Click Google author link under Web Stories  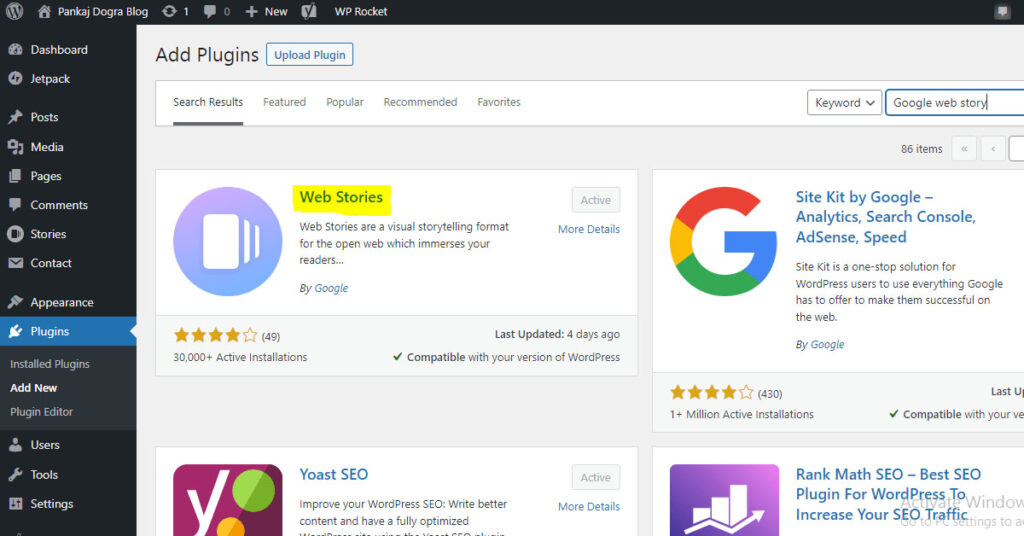(331, 288)
